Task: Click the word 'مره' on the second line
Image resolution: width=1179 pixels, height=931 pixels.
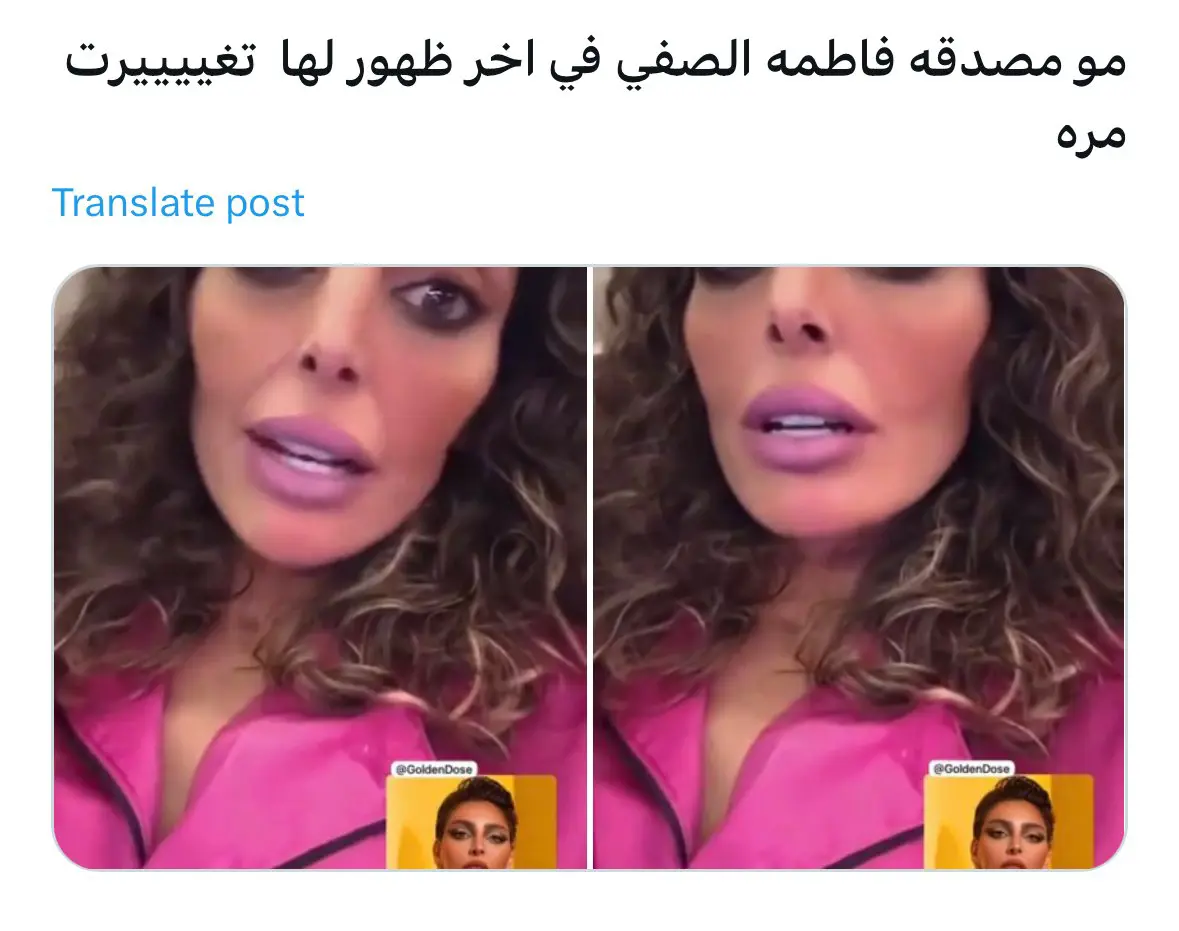Action: pos(1090,134)
